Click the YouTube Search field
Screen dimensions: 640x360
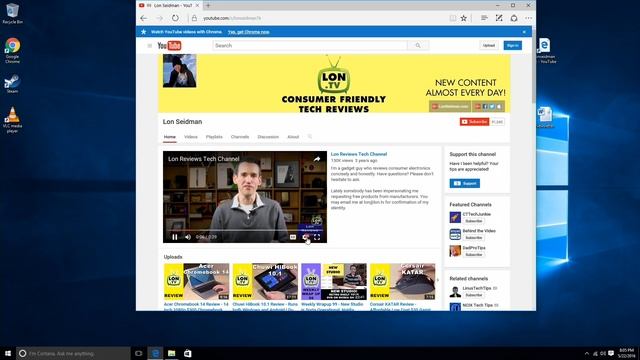coord(310,46)
